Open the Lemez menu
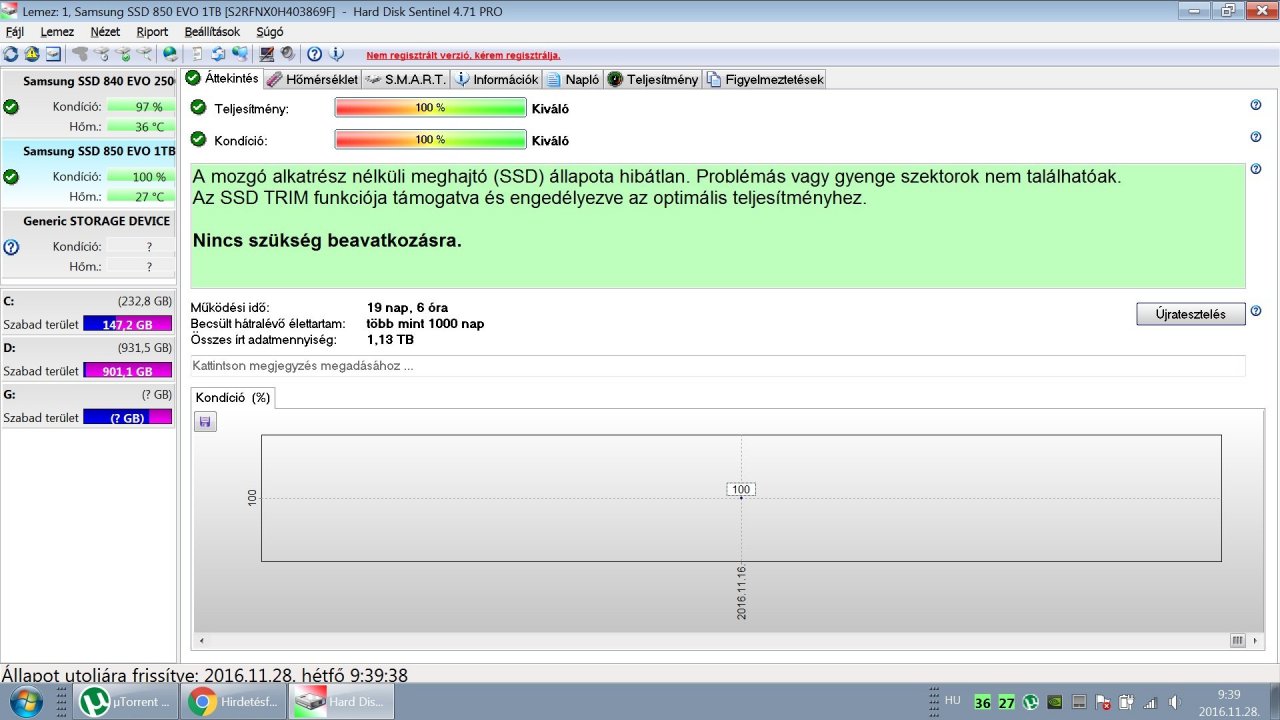 click(x=57, y=32)
